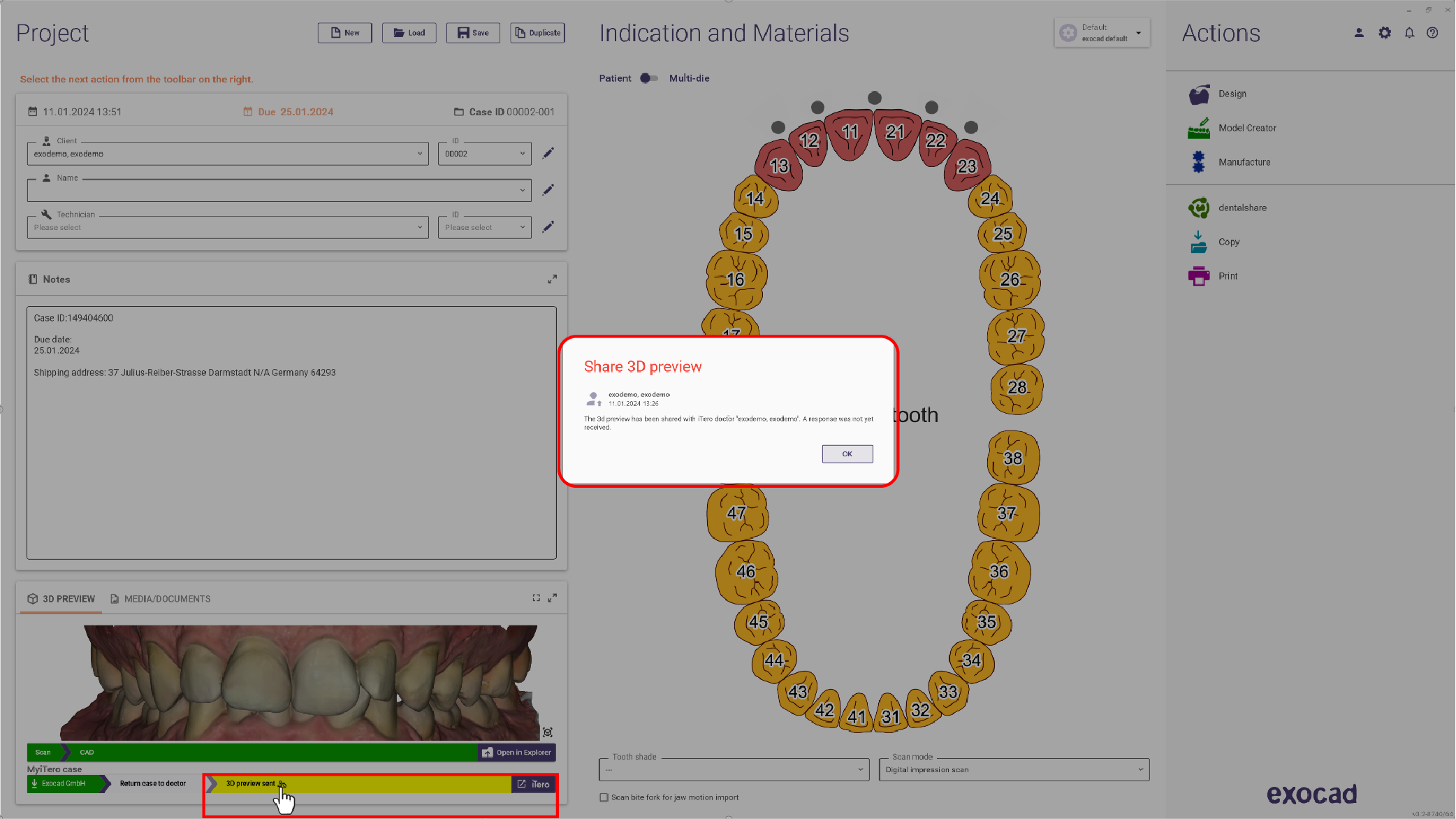Viewport: 1456px width, 819px height.
Task: Click the Manufacture gear icon
Action: tap(1198, 162)
